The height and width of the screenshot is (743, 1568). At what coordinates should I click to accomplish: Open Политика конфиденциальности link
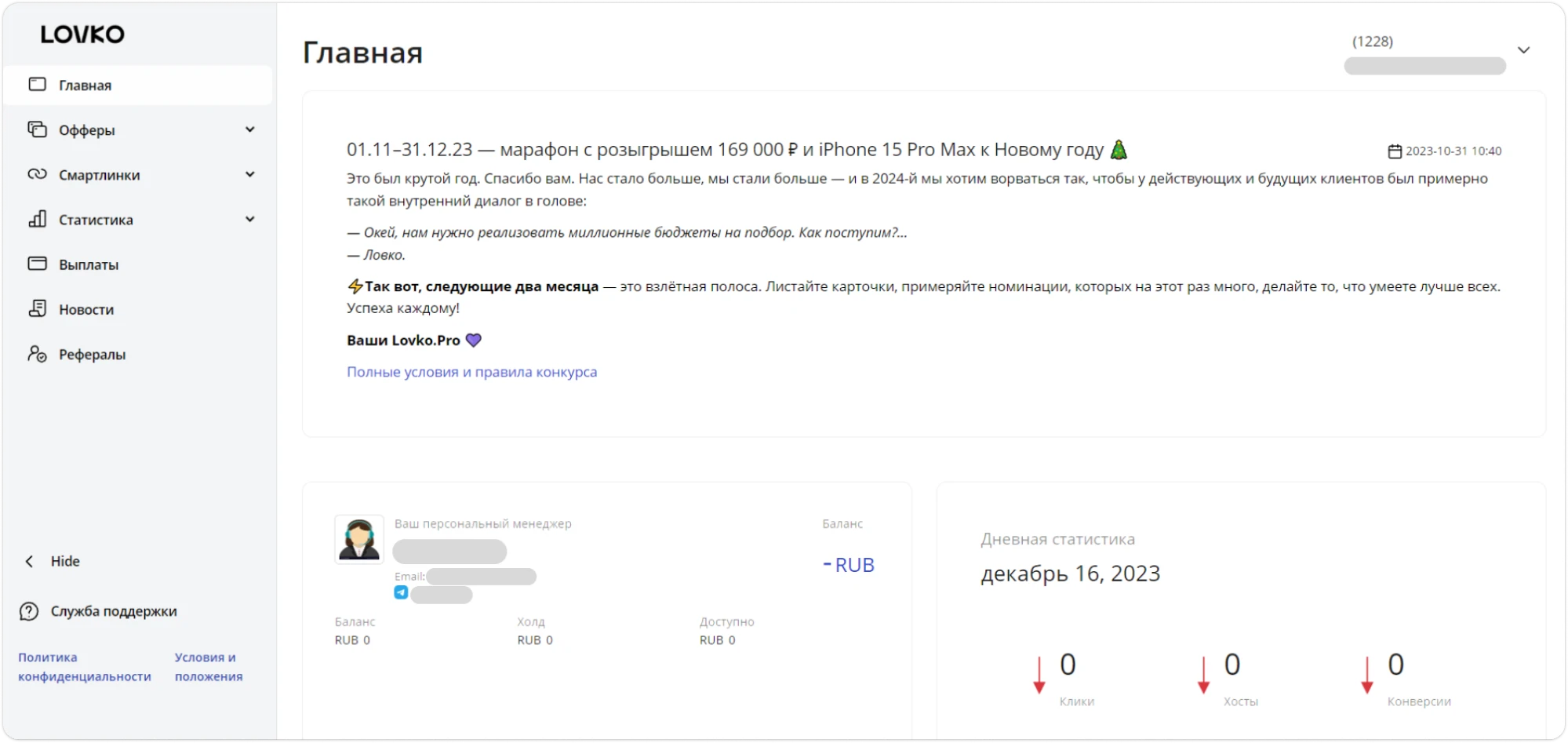click(85, 667)
